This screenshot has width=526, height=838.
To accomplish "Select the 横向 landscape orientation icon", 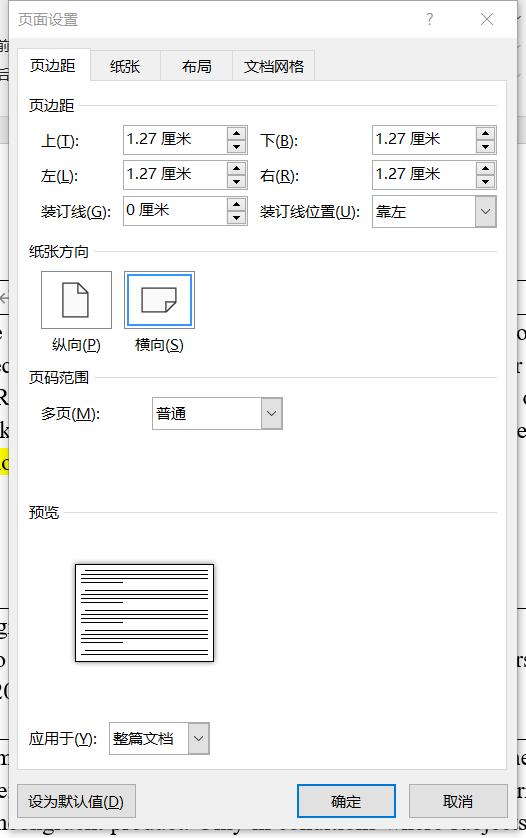I will coord(159,299).
